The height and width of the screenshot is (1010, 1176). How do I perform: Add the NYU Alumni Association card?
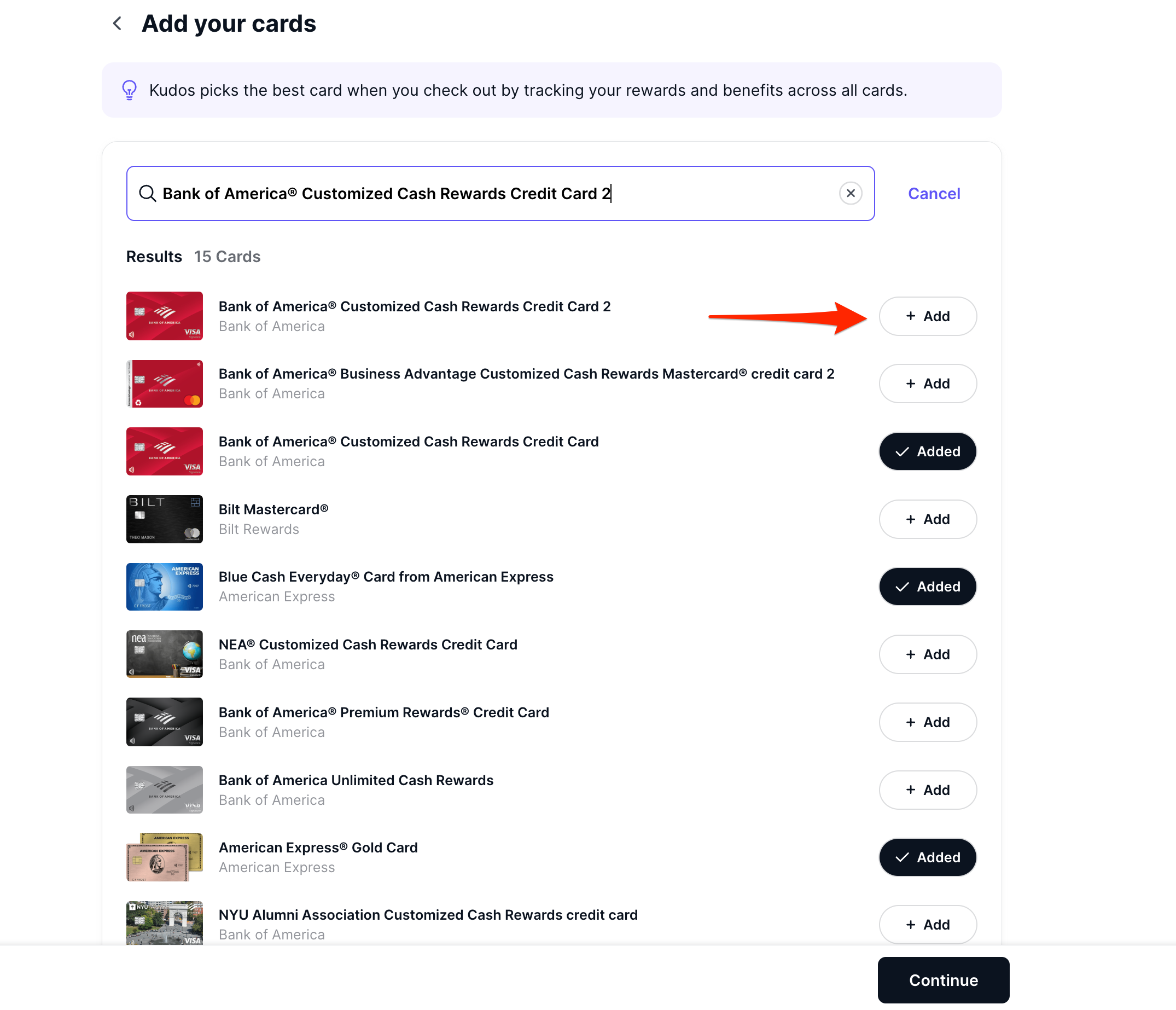point(928,925)
